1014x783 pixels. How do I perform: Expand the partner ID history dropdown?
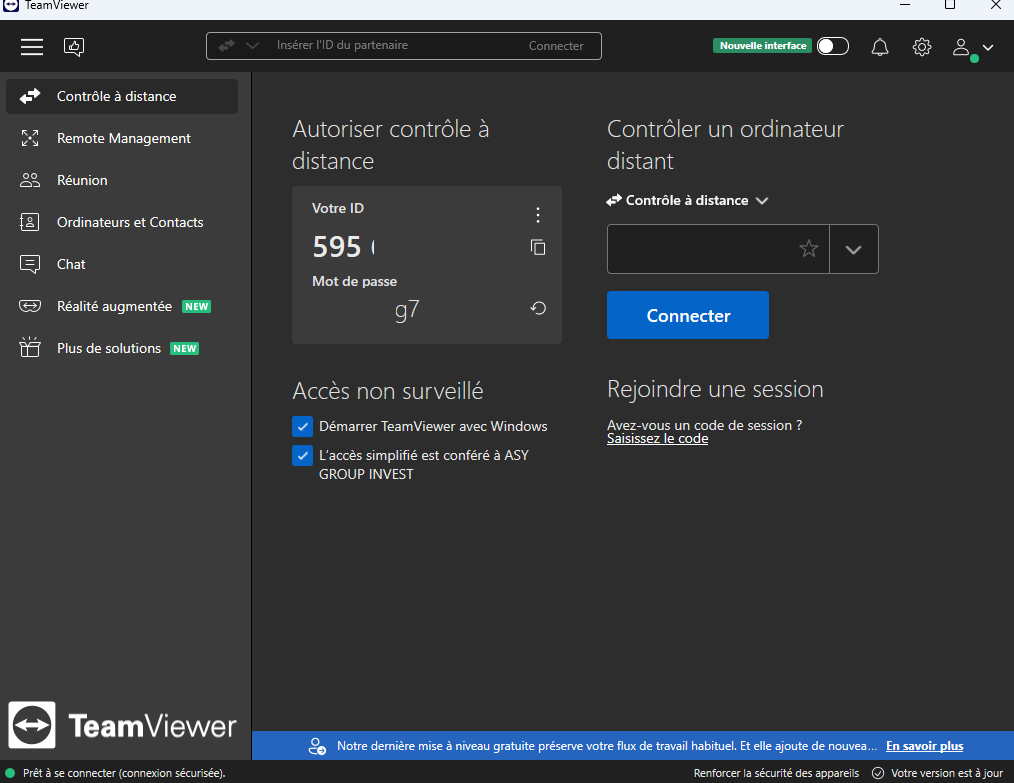[854, 250]
